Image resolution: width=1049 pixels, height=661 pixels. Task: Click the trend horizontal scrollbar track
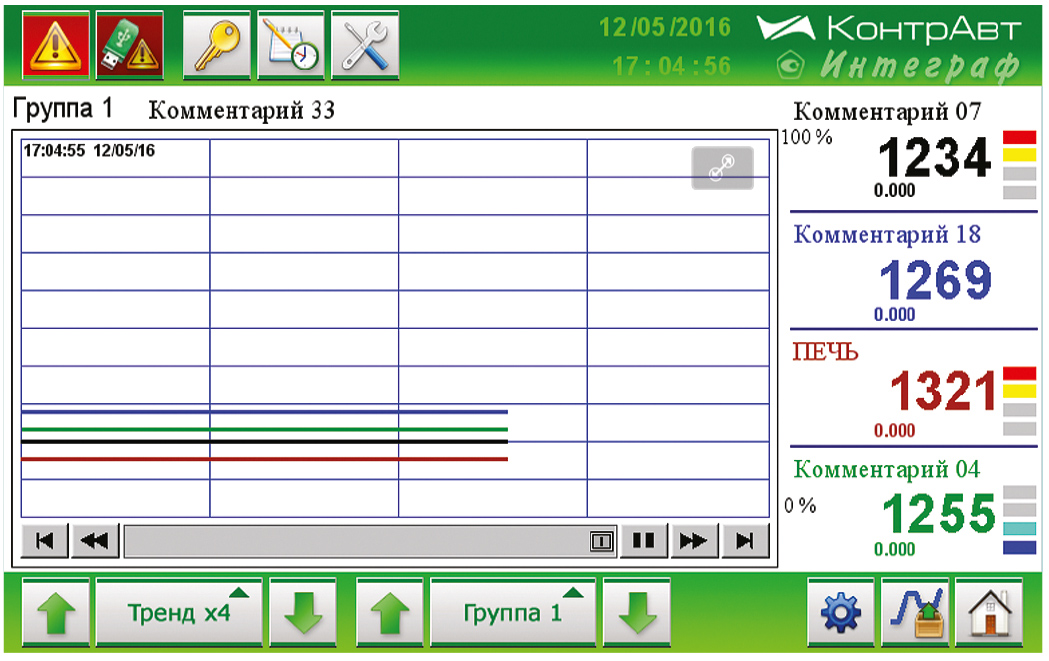pyautogui.click(x=350, y=541)
